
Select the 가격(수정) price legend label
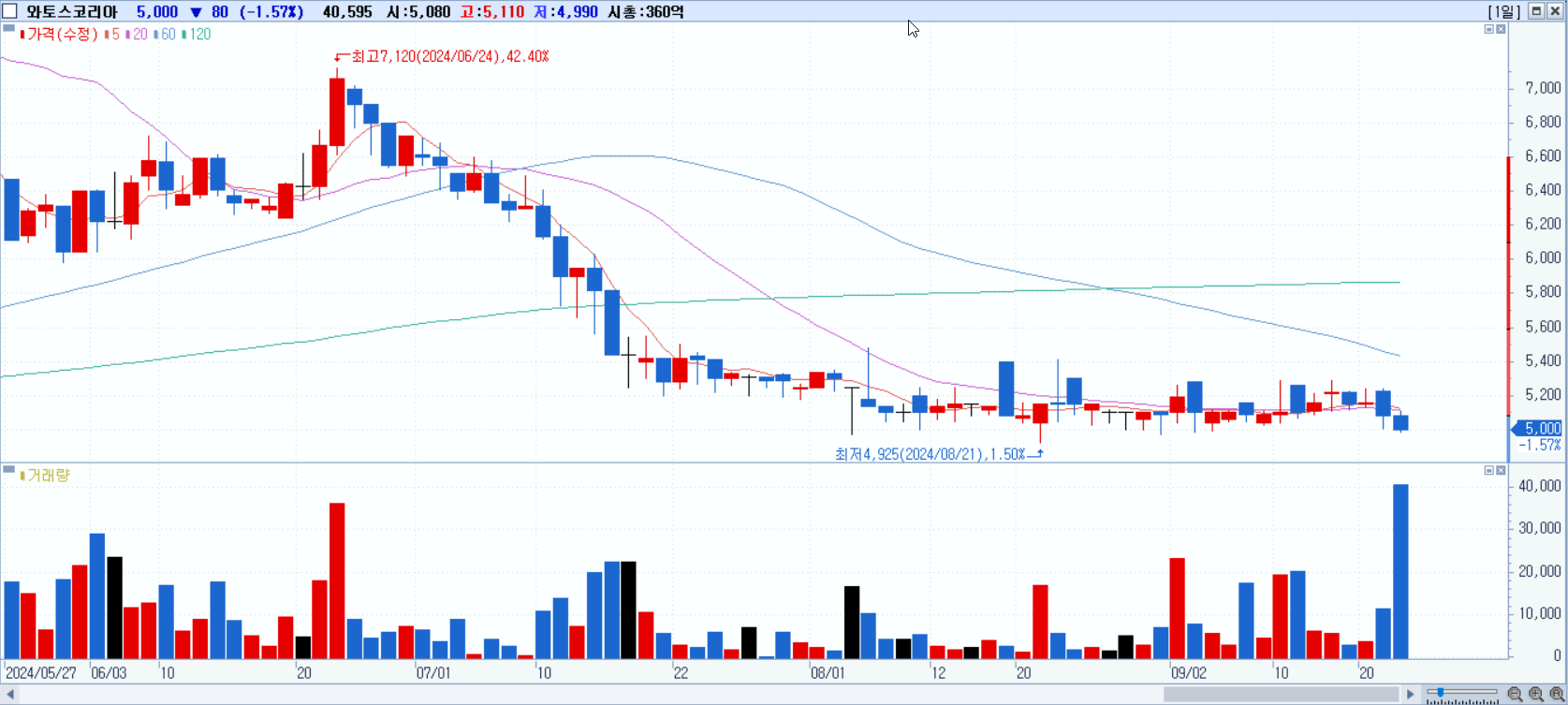point(59,34)
